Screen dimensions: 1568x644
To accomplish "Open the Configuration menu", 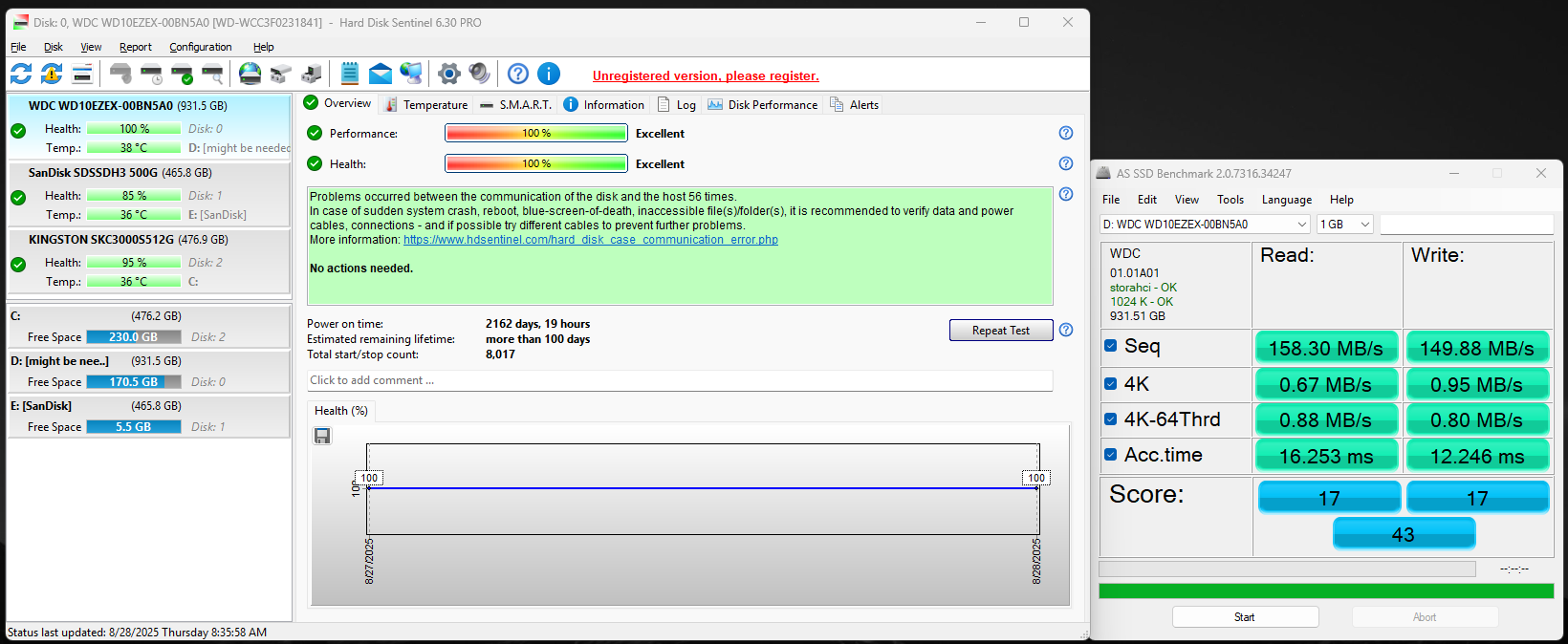I will 201,47.
